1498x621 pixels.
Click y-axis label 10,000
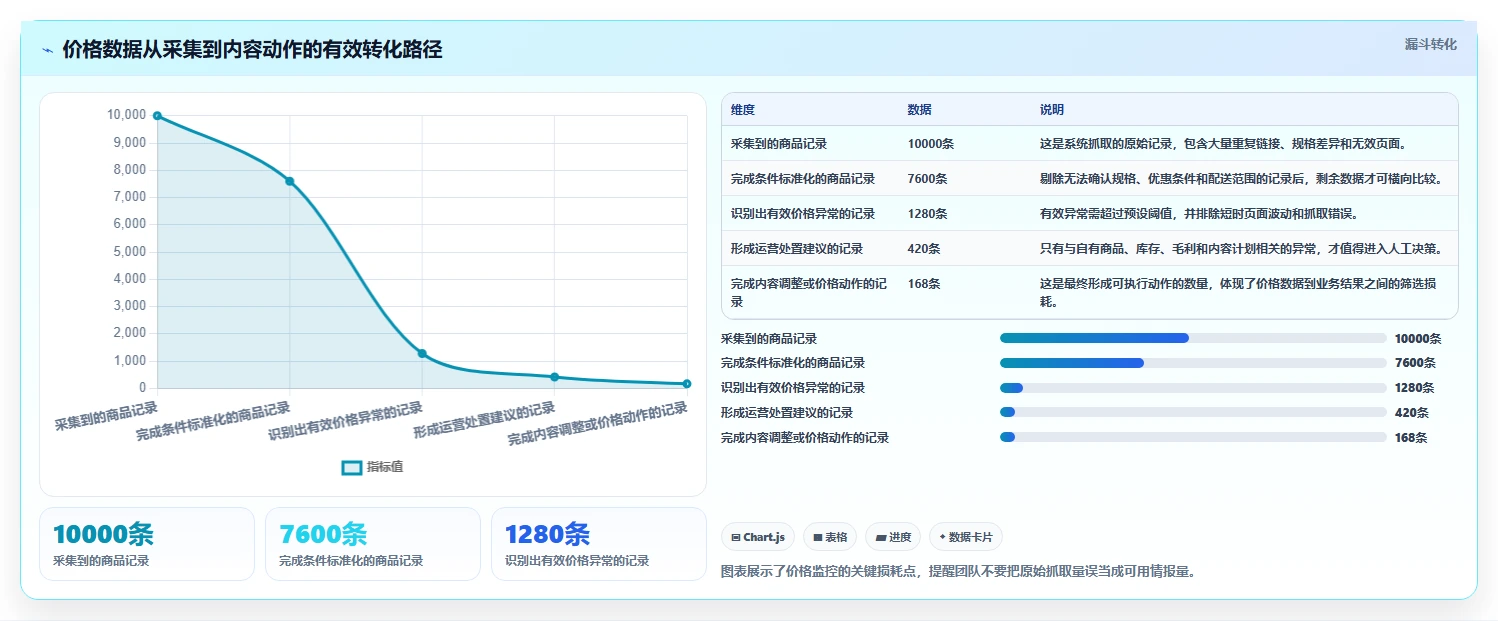[x=126, y=115]
